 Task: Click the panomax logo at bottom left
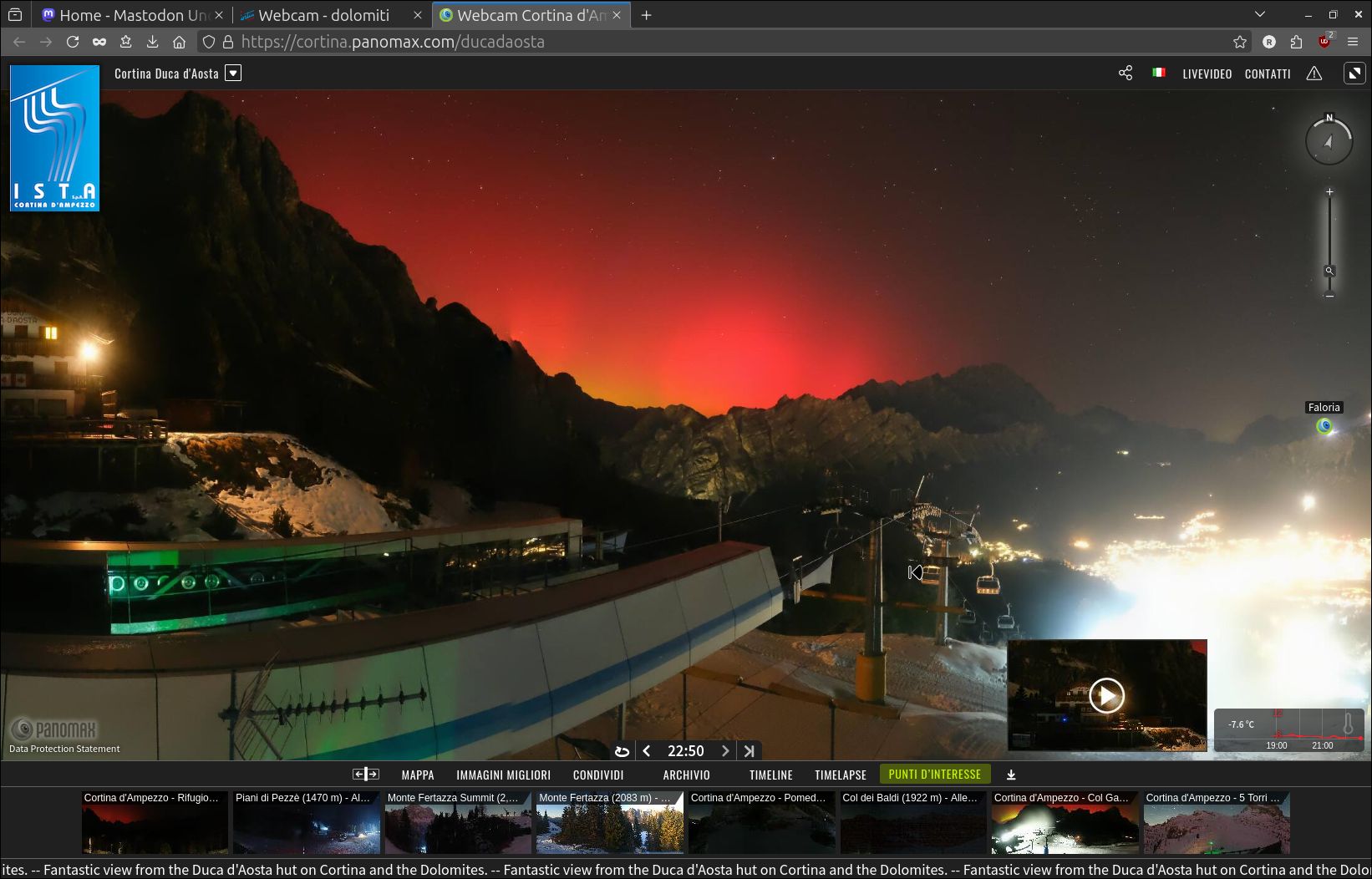tap(54, 728)
